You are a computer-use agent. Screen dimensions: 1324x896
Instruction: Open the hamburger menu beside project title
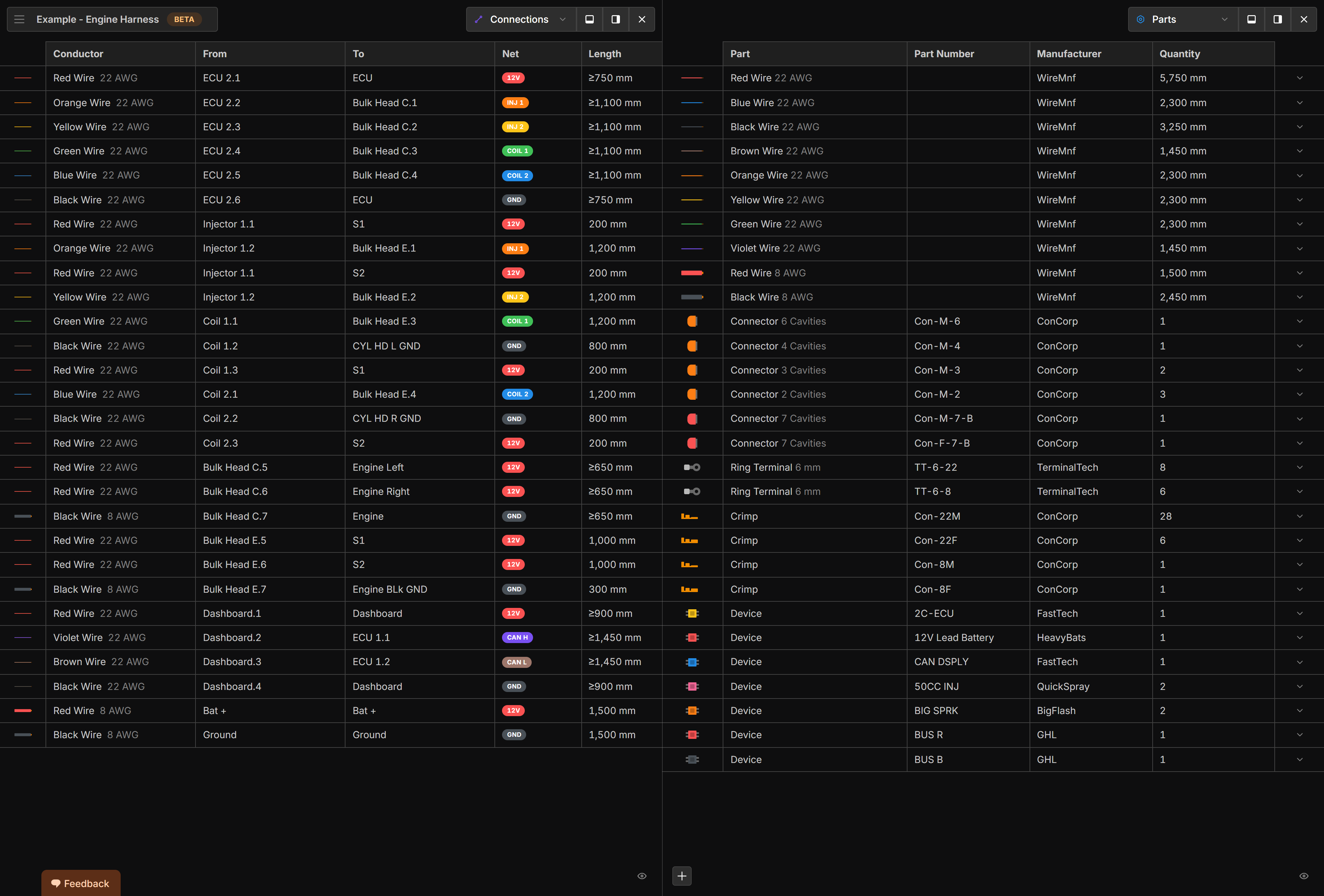(x=19, y=19)
